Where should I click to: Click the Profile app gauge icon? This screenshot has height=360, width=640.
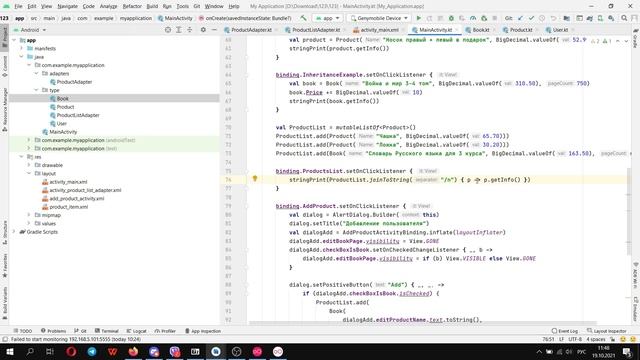tap(473, 18)
